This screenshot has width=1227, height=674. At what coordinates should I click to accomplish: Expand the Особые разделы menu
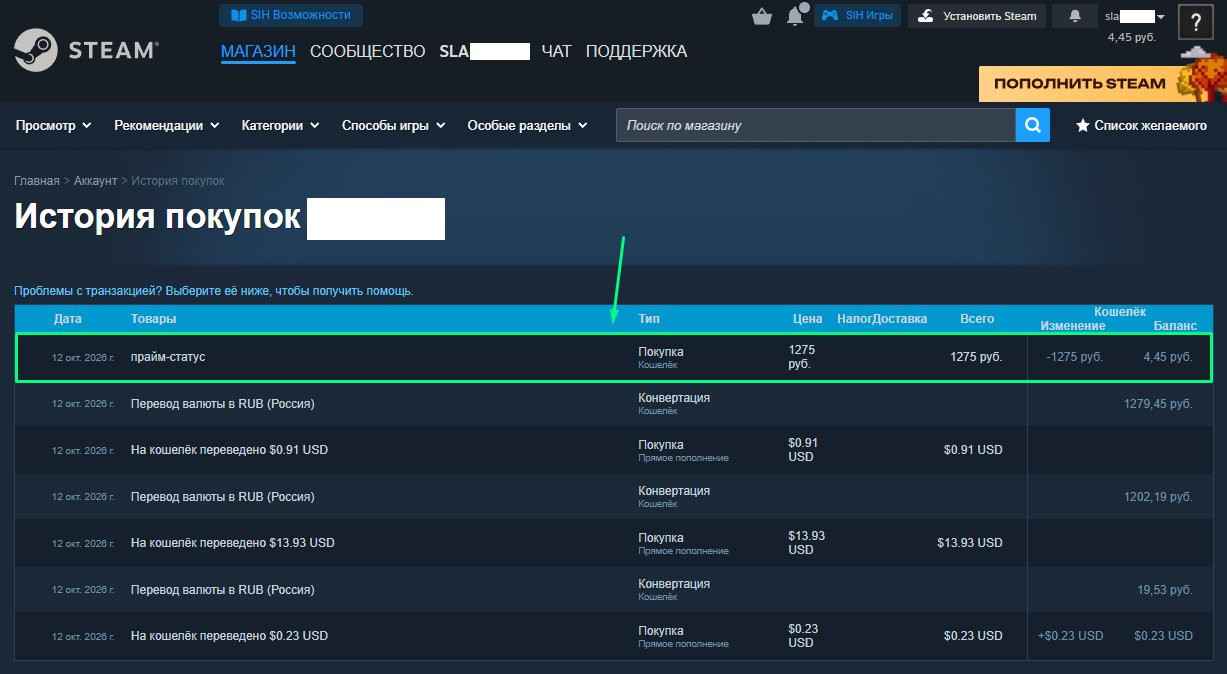528,125
